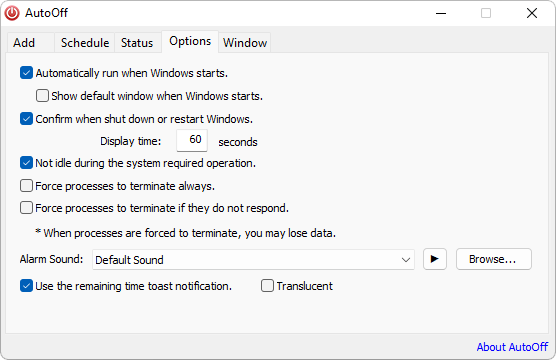Check Force terminate if processes not respond
Viewport: 556px width, 360px height.
click(27, 208)
